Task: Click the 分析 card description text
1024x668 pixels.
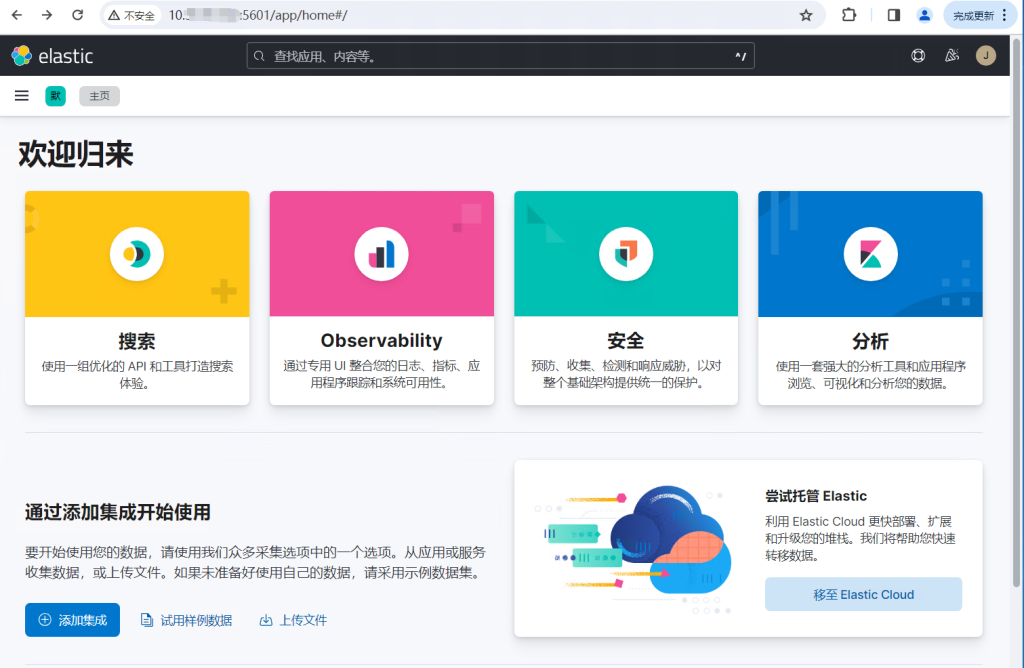Action: click(871, 374)
